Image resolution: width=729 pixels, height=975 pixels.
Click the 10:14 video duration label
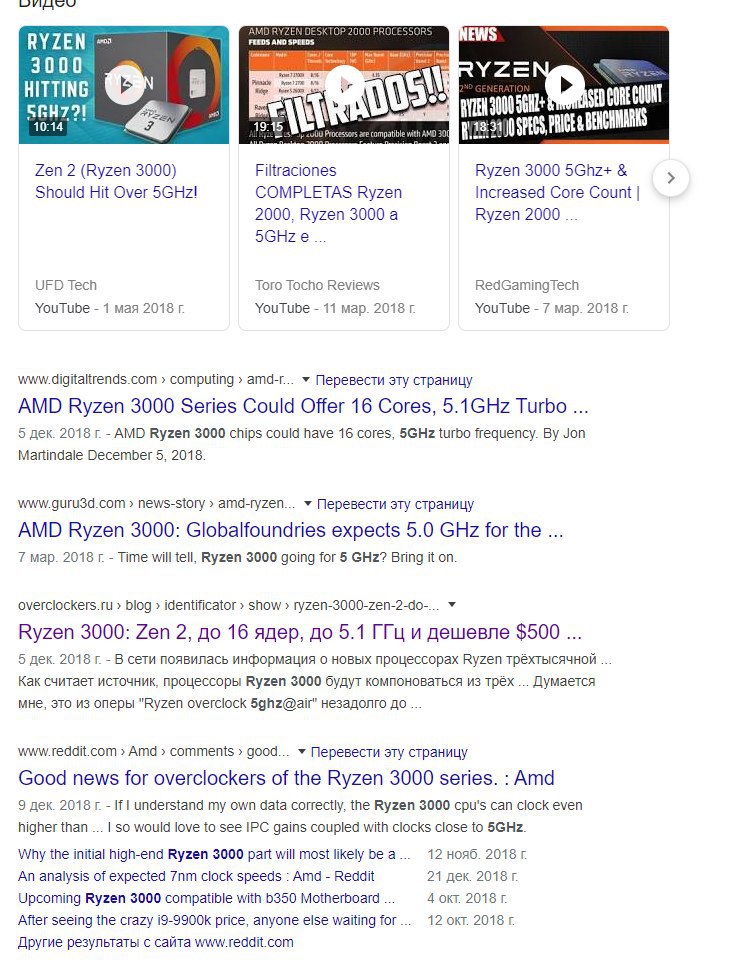(48, 127)
